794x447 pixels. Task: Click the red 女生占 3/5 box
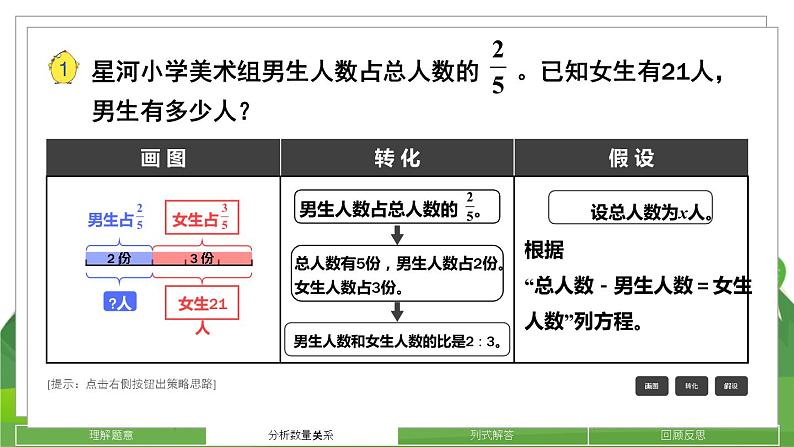(x=202, y=217)
